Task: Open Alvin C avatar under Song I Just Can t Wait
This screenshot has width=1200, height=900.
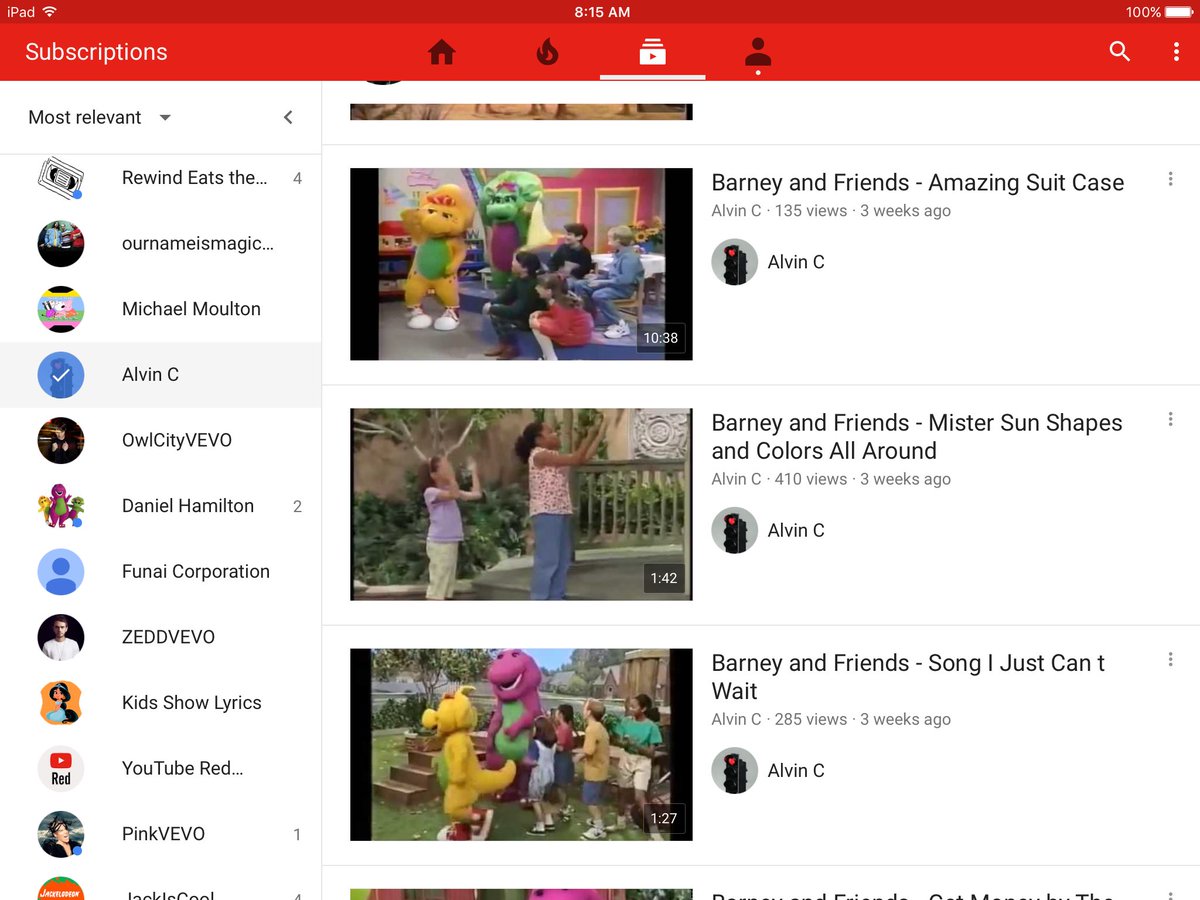Action: pos(735,770)
